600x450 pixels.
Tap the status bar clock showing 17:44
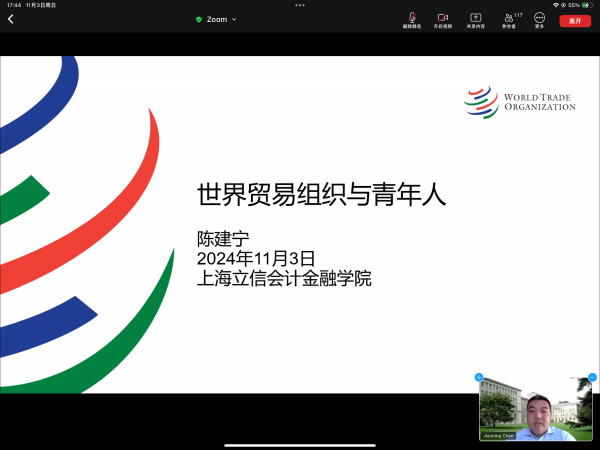13,5
